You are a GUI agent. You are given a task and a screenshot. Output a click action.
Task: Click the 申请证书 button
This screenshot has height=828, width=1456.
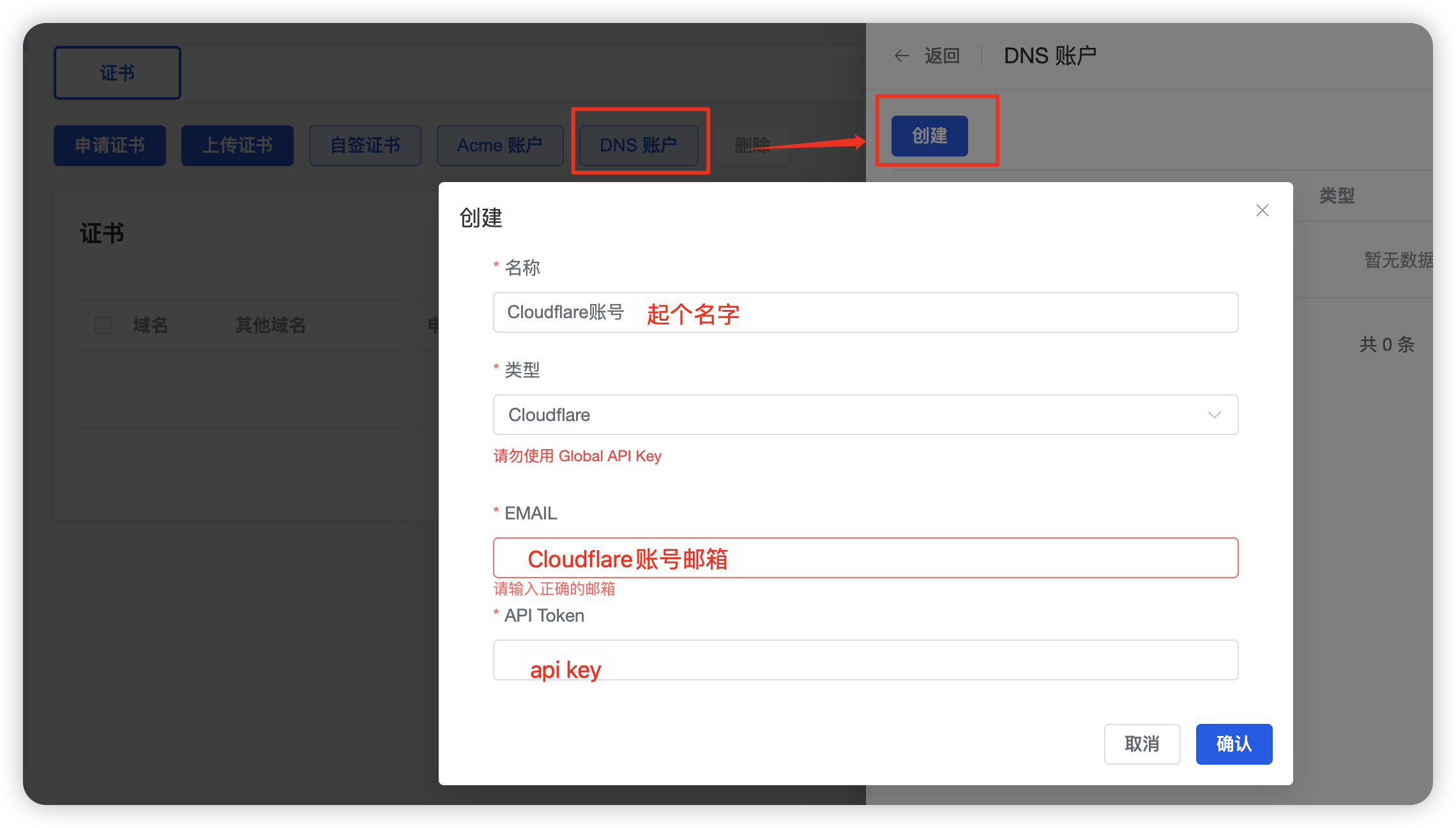tap(110, 146)
